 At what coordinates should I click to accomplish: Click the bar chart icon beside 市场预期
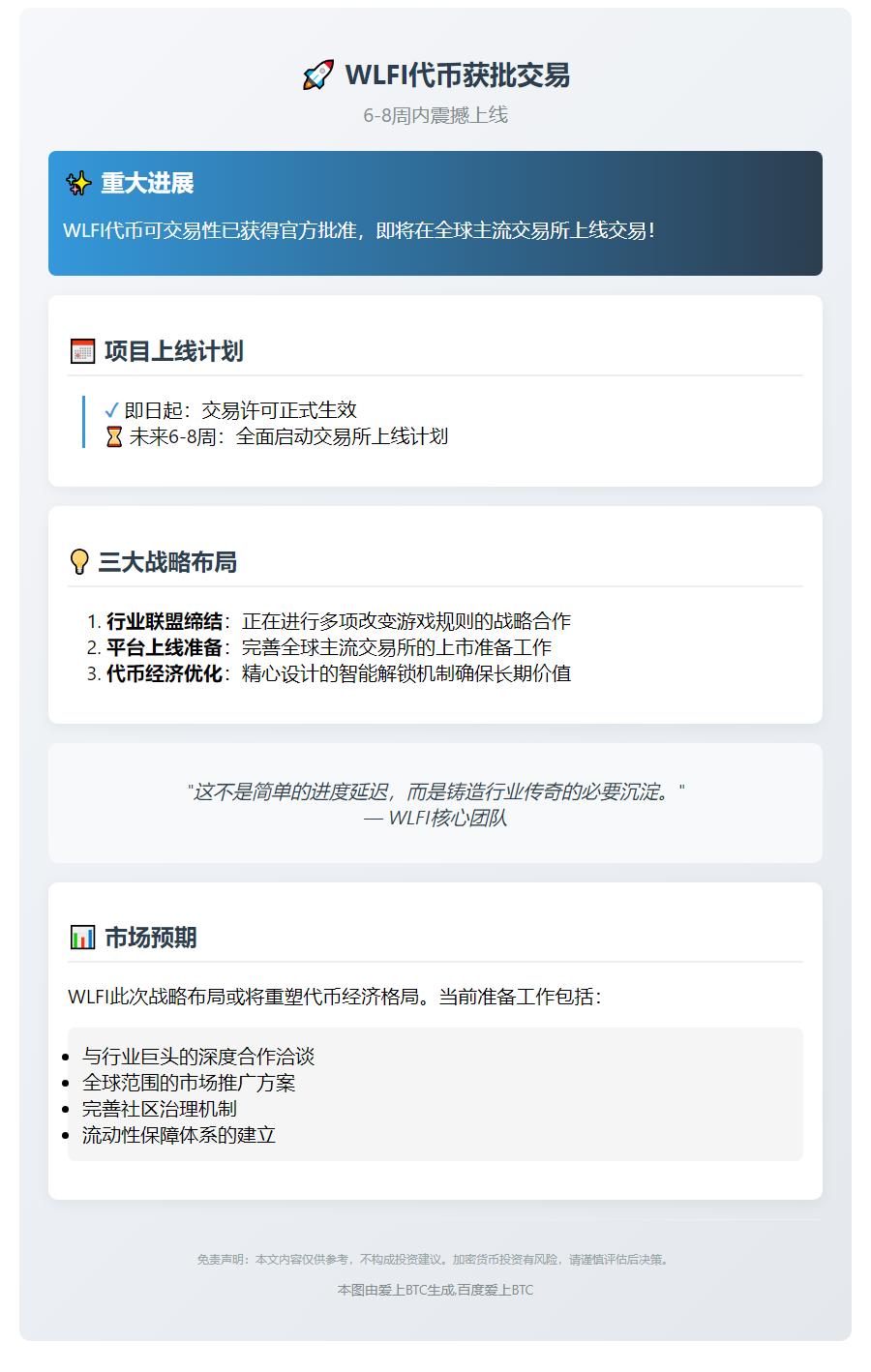[82, 938]
